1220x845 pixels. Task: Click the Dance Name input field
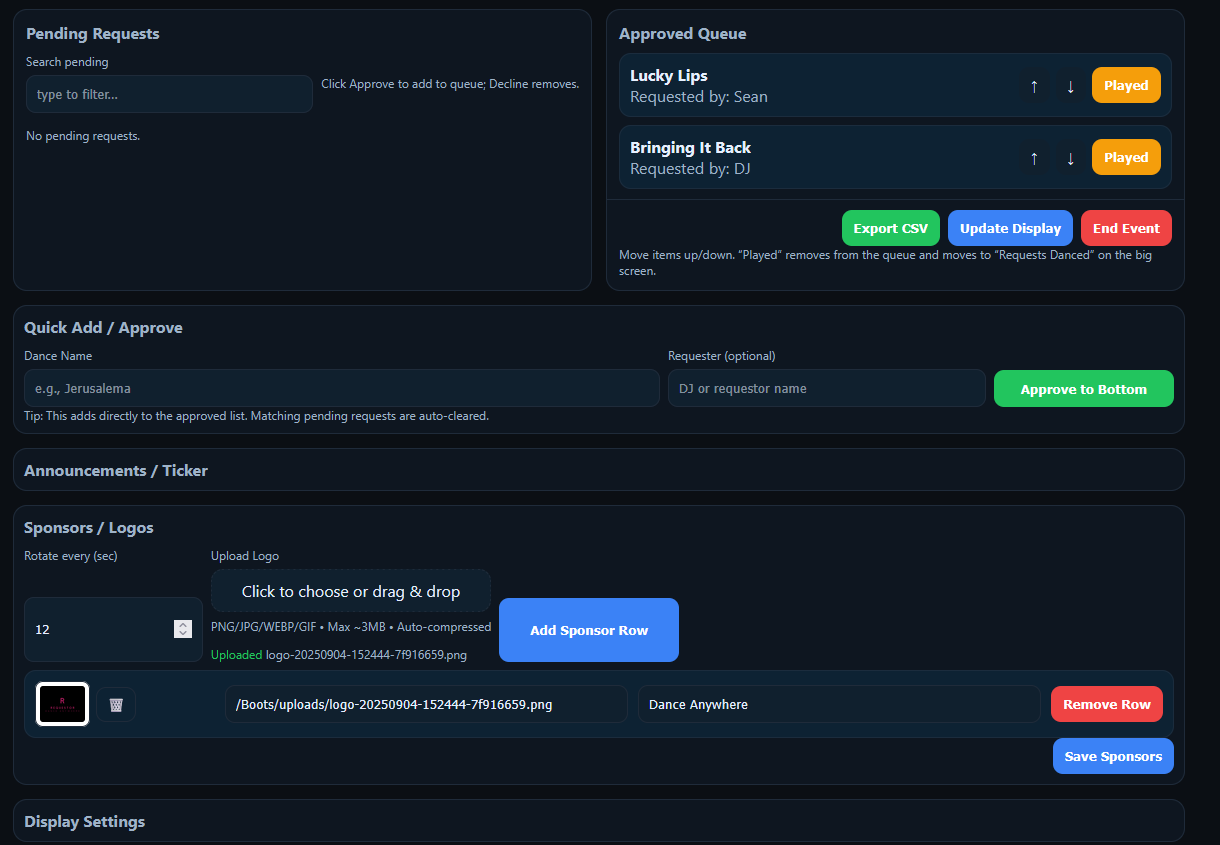pos(341,388)
